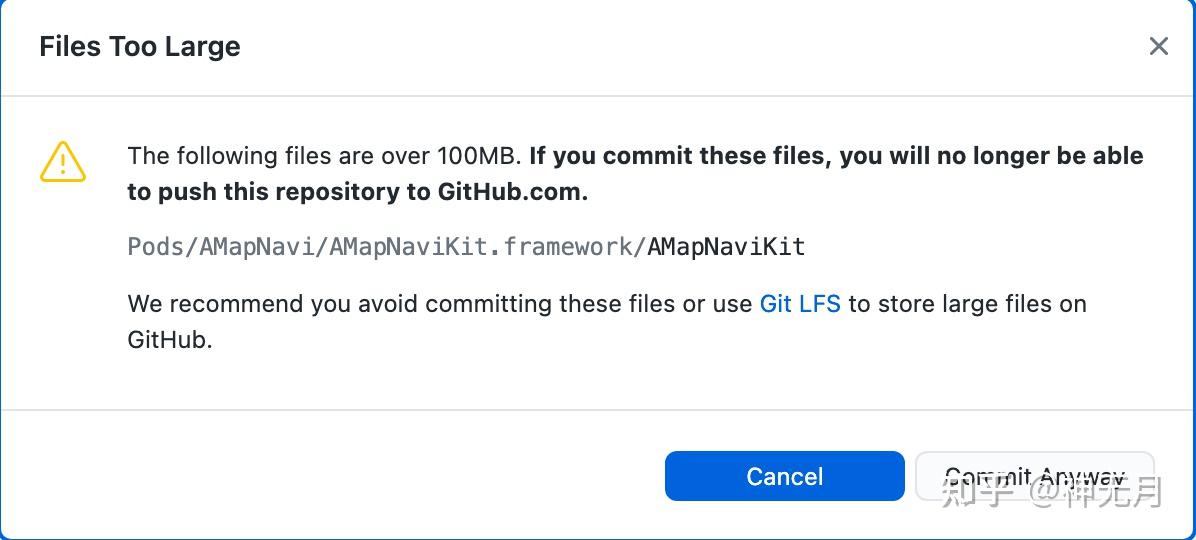Click 'The following files are over' text
The height and width of the screenshot is (540, 1196).
[x=280, y=156]
